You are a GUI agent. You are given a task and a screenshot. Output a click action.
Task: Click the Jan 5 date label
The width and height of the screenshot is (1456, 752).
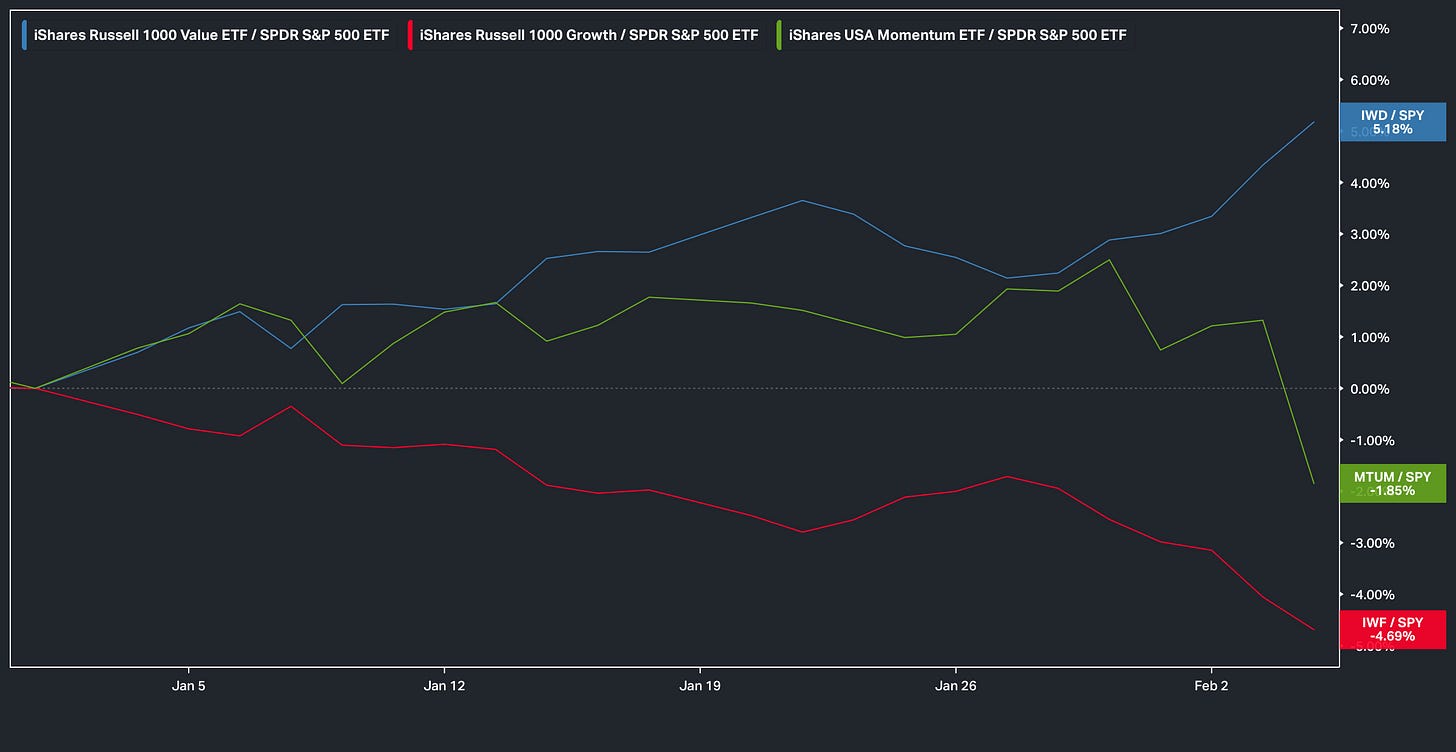188,686
